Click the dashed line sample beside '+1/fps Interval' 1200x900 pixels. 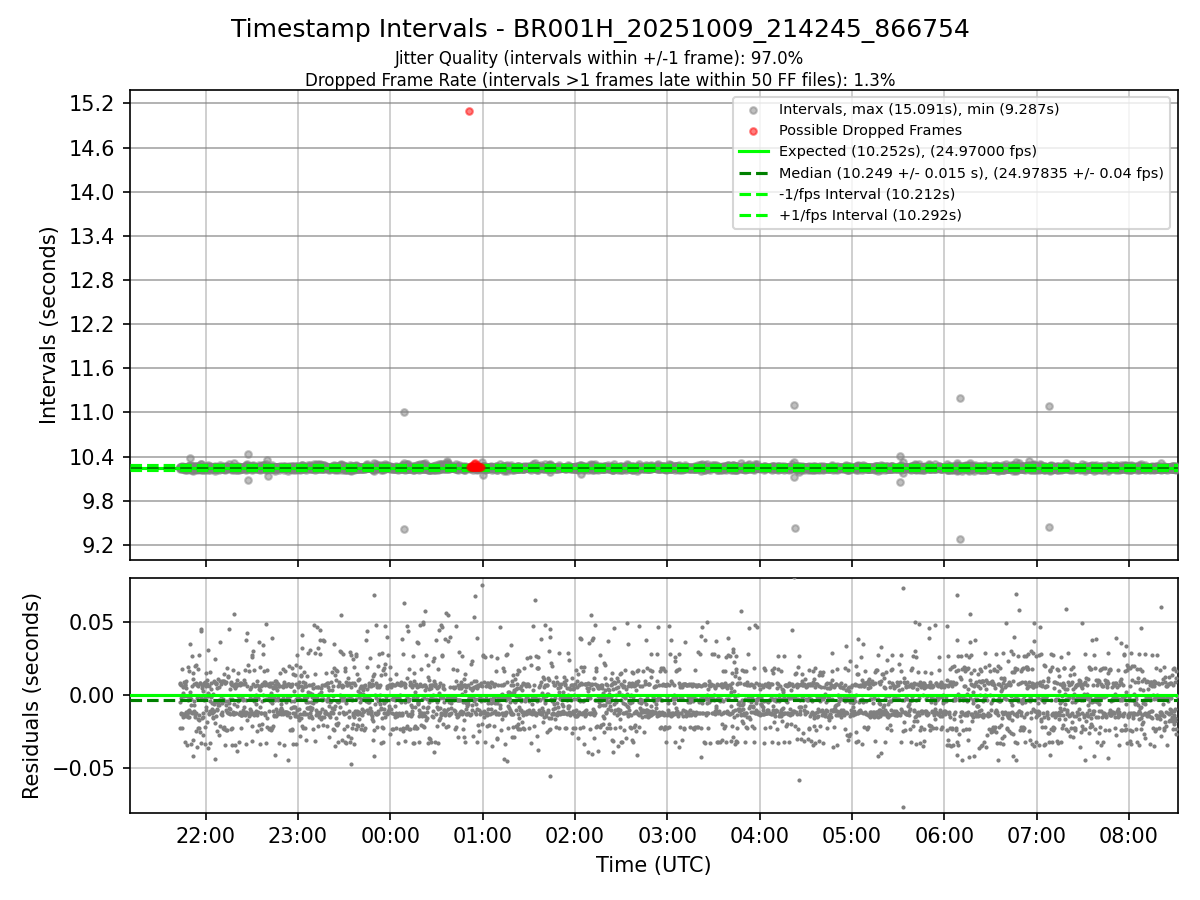click(x=753, y=215)
